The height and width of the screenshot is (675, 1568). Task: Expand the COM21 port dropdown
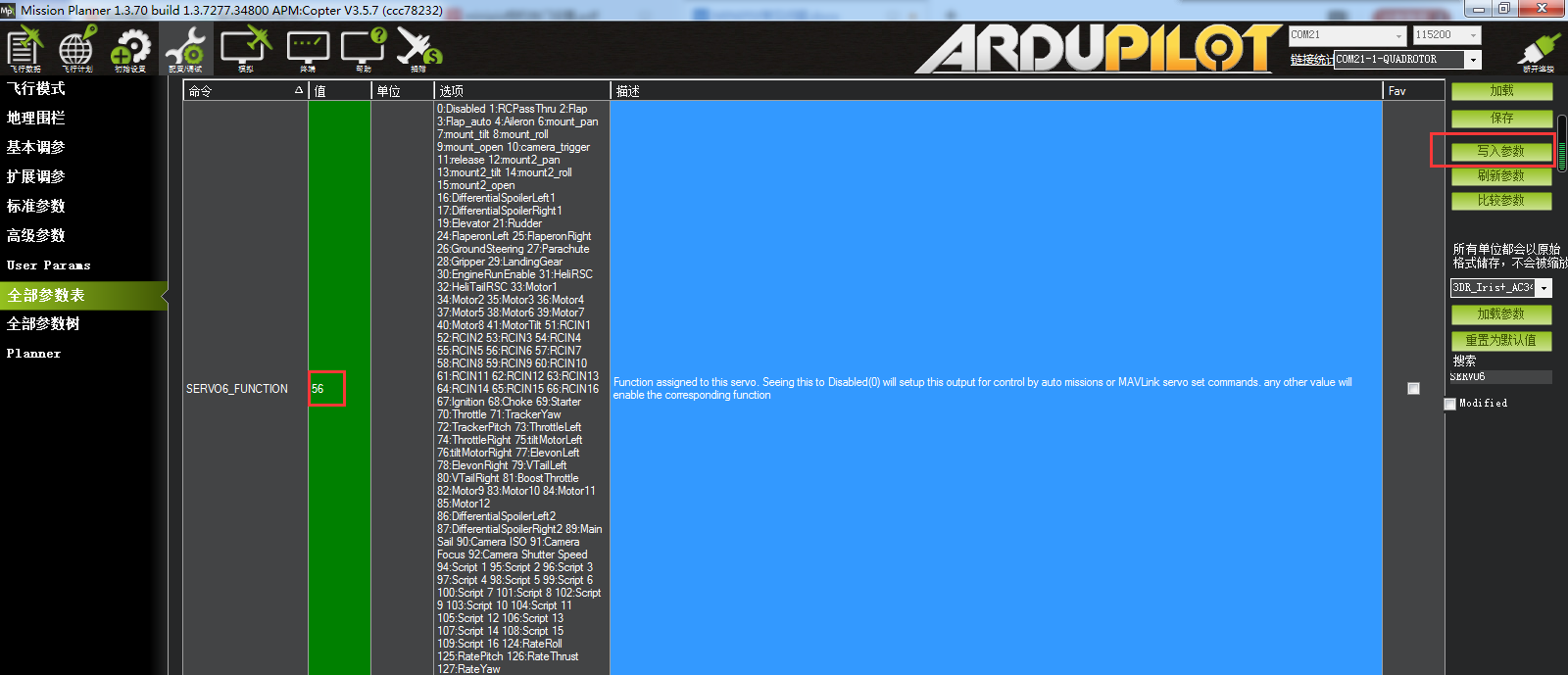pyautogui.click(x=1399, y=35)
